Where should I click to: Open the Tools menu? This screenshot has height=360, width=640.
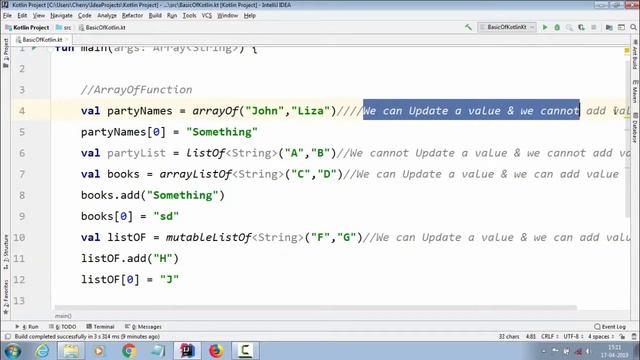(189, 16)
